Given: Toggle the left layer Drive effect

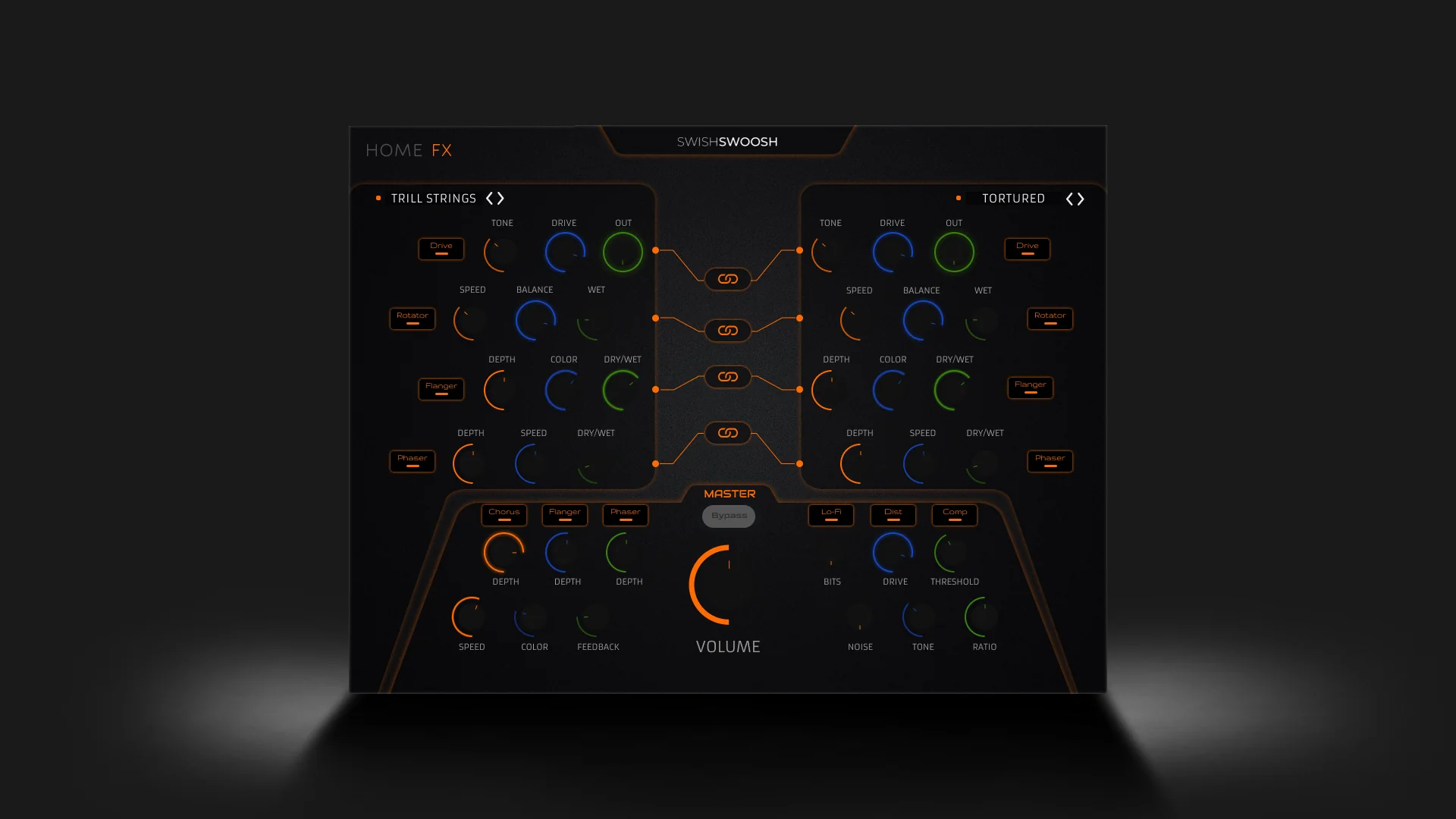Looking at the screenshot, I should click(x=441, y=249).
